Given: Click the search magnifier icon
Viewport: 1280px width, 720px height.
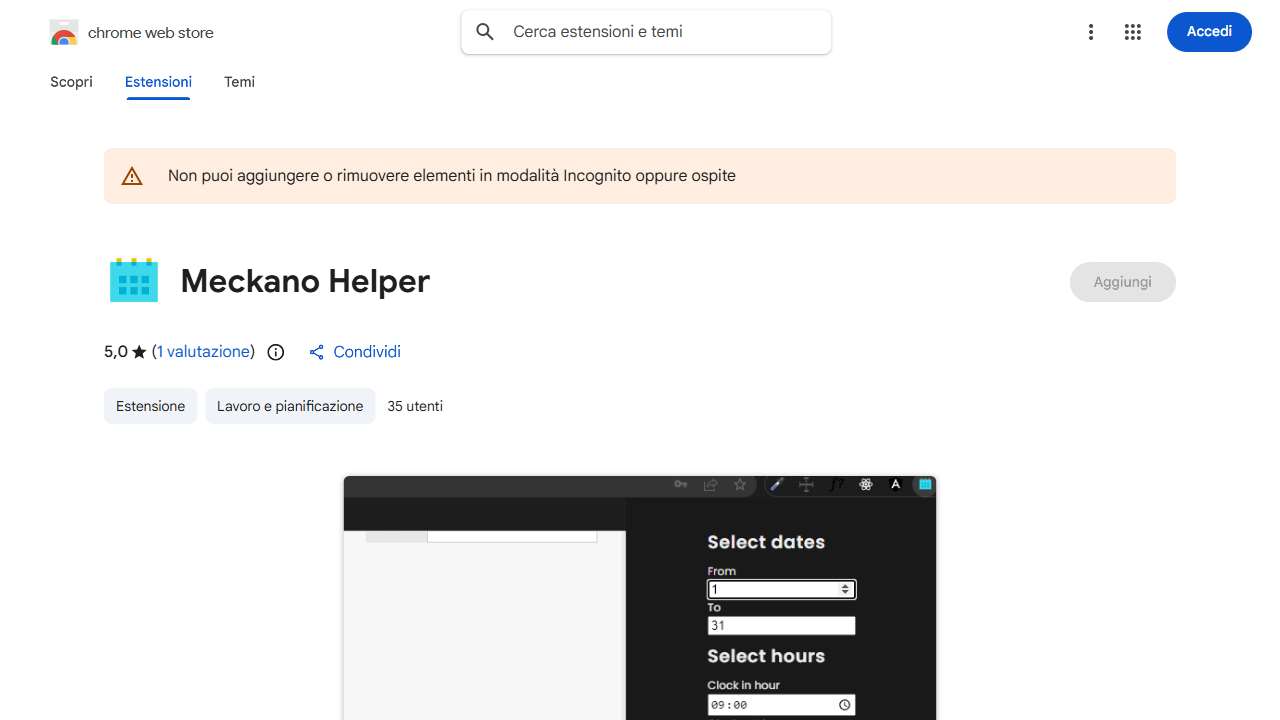Looking at the screenshot, I should pyautogui.click(x=484, y=31).
